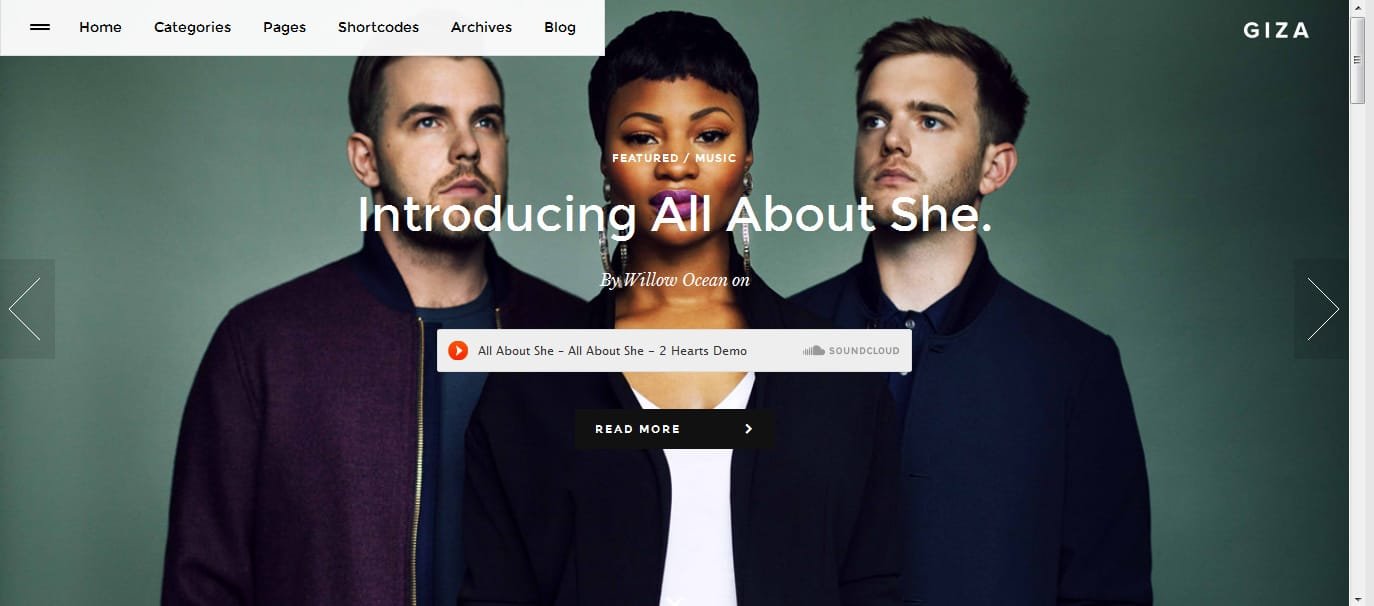Open the MUSIC category link

pyautogui.click(x=714, y=158)
